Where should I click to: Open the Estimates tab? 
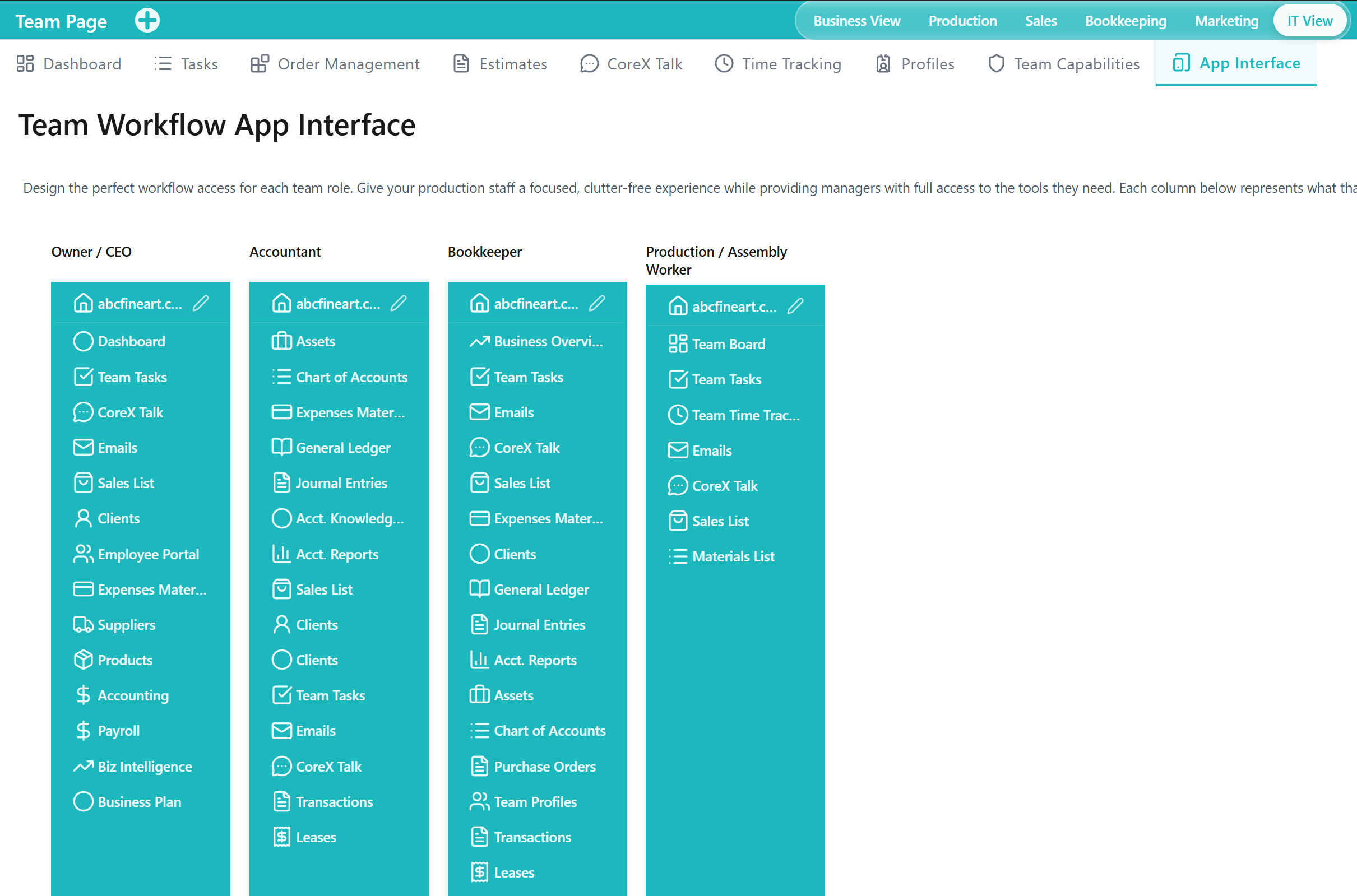500,63
